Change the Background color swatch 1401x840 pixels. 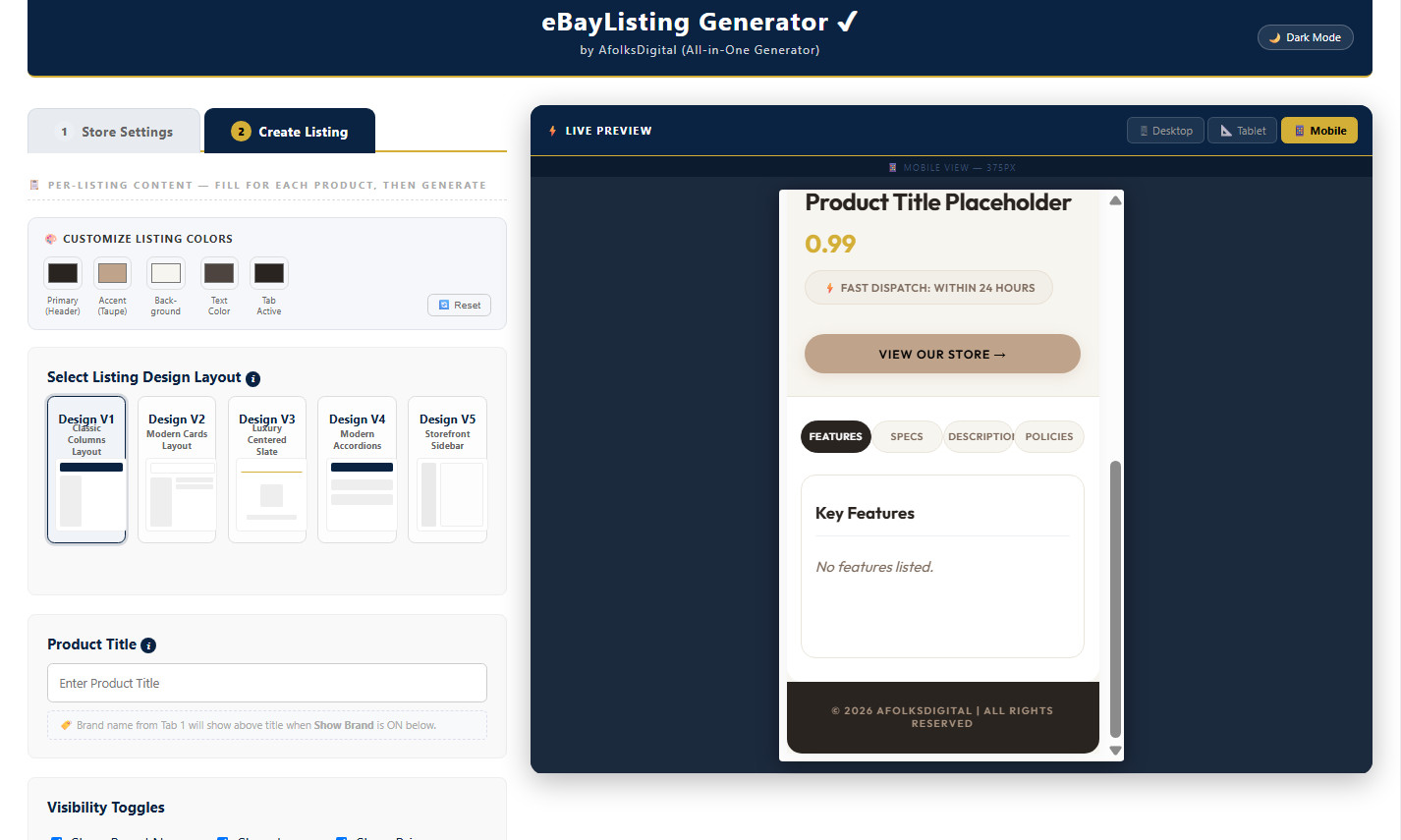(x=166, y=273)
